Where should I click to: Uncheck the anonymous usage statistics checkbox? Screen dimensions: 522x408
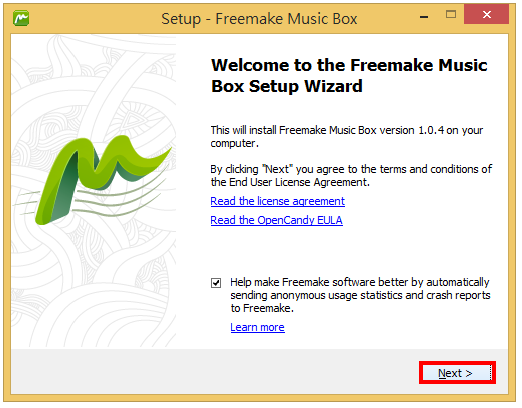pyautogui.click(x=216, y=283)
